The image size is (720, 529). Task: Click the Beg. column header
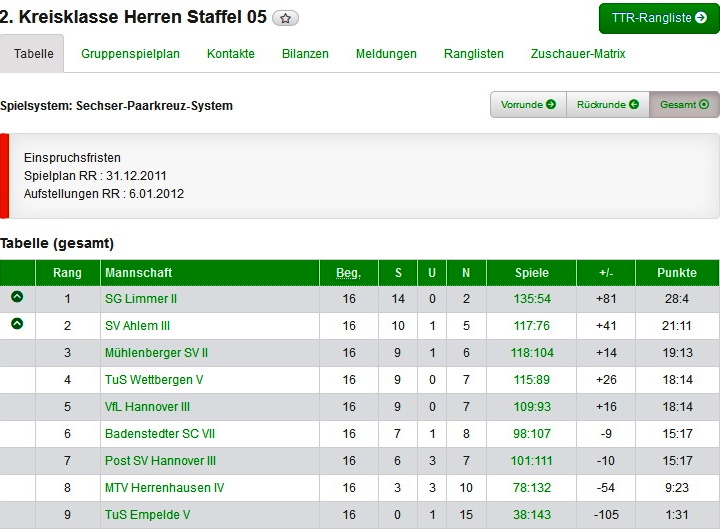coord(348,273)
